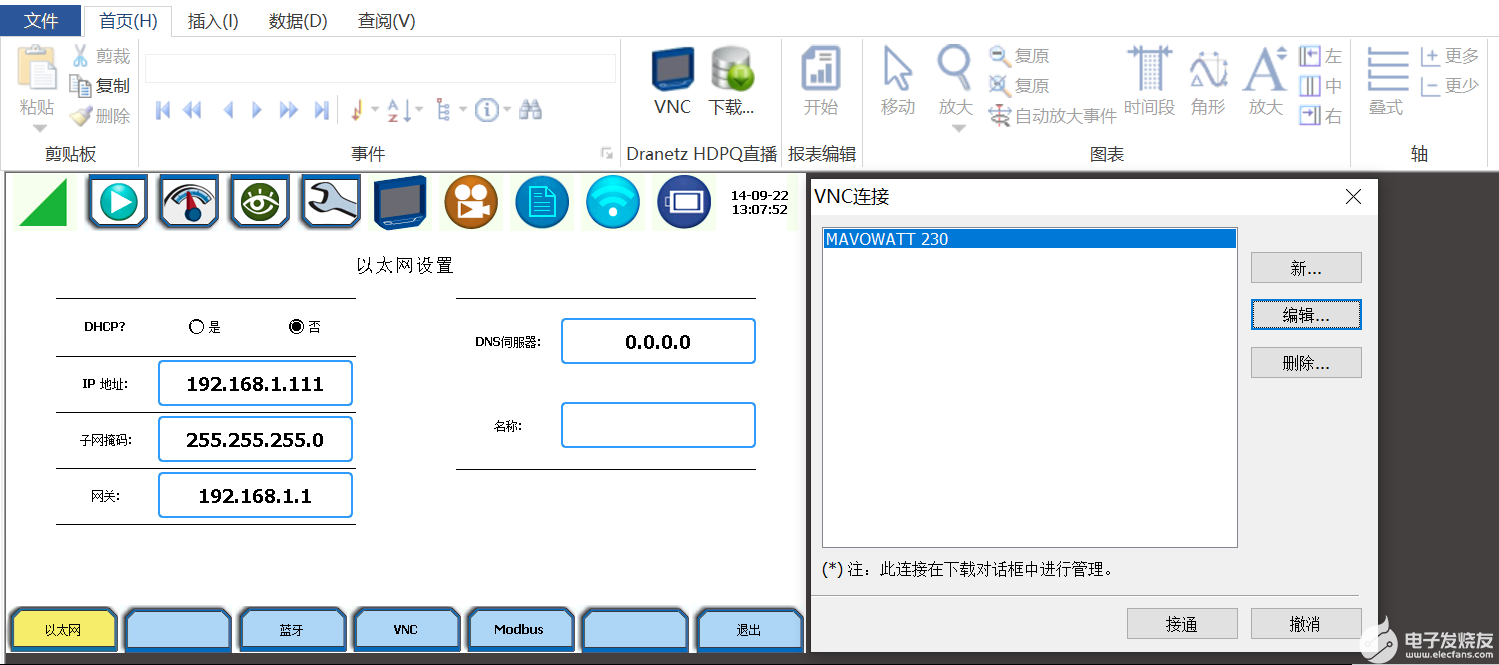Click the Wi-Fi wireless status icon
Screen dimensions: 1499x665
pyautogui.click(x=613, y=202)
